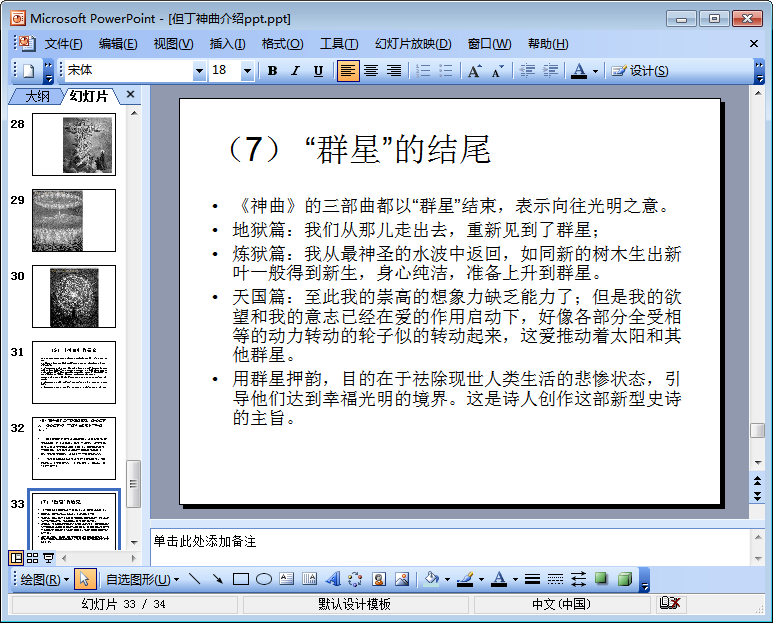Screen dimensions: 773x623
Task: Open the font name dropdown
Action: pyautogui.click(x=199, y=71)
